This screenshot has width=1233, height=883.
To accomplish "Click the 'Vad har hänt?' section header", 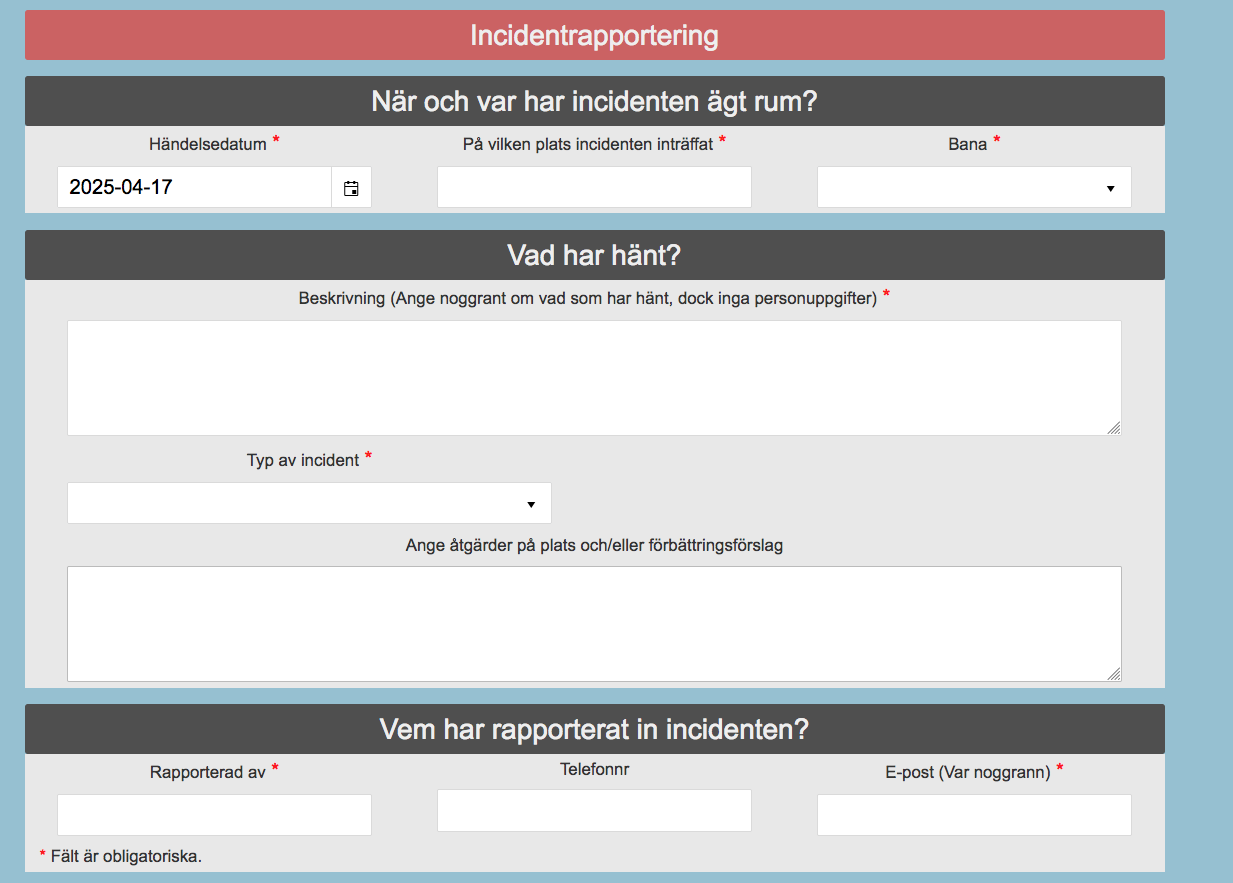I will click(594, 255).
